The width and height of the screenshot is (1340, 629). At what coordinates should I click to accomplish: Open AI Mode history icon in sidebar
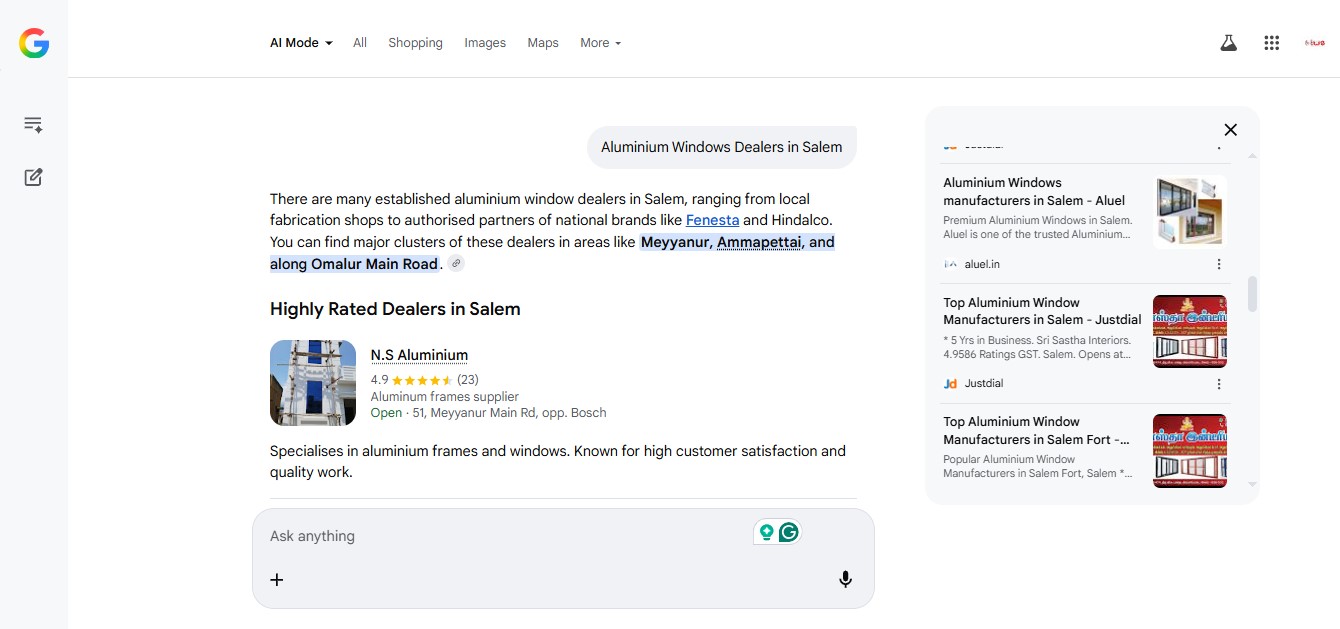tap(33, 125)
